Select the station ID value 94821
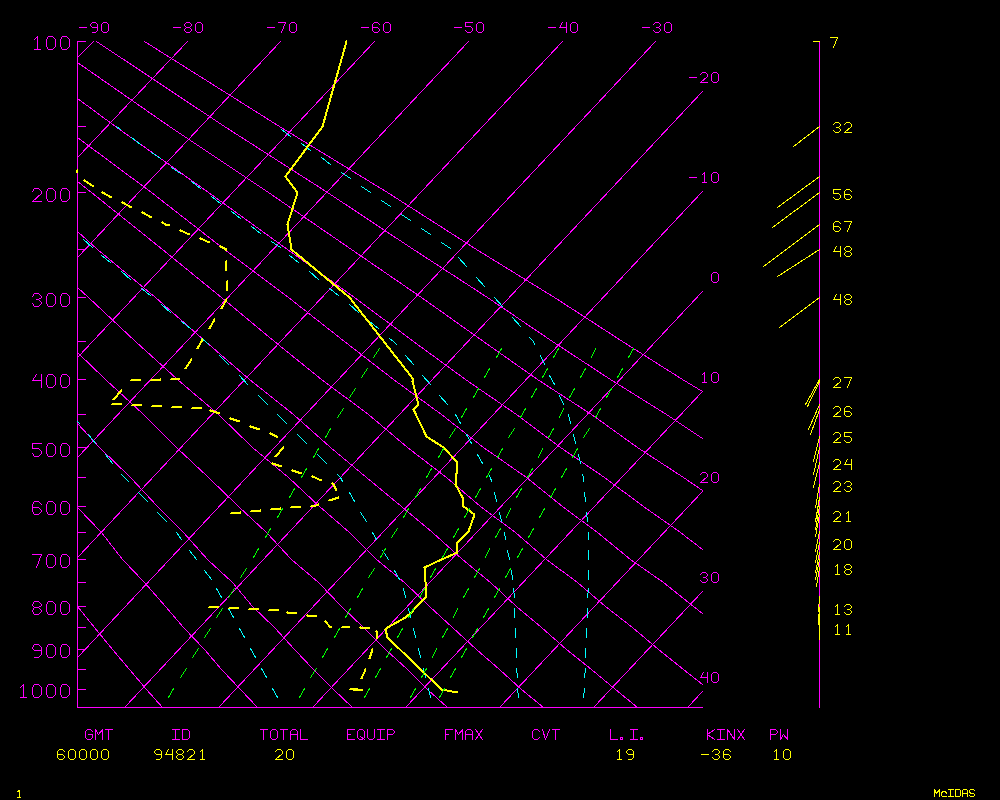Image resolution: width=1000 pixels, height=800 pixels. tap(180, 755)
